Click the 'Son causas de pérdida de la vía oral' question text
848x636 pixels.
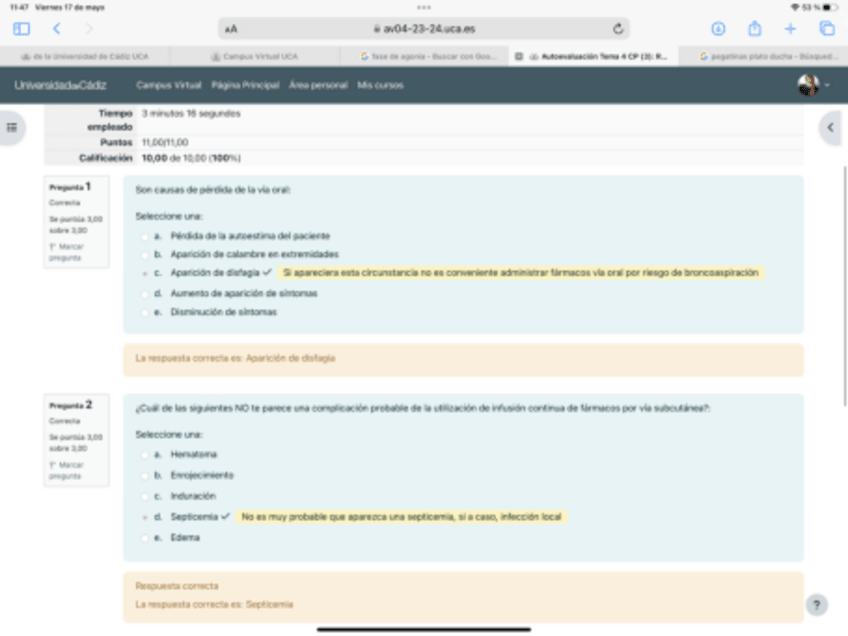[x=213, y=190]
